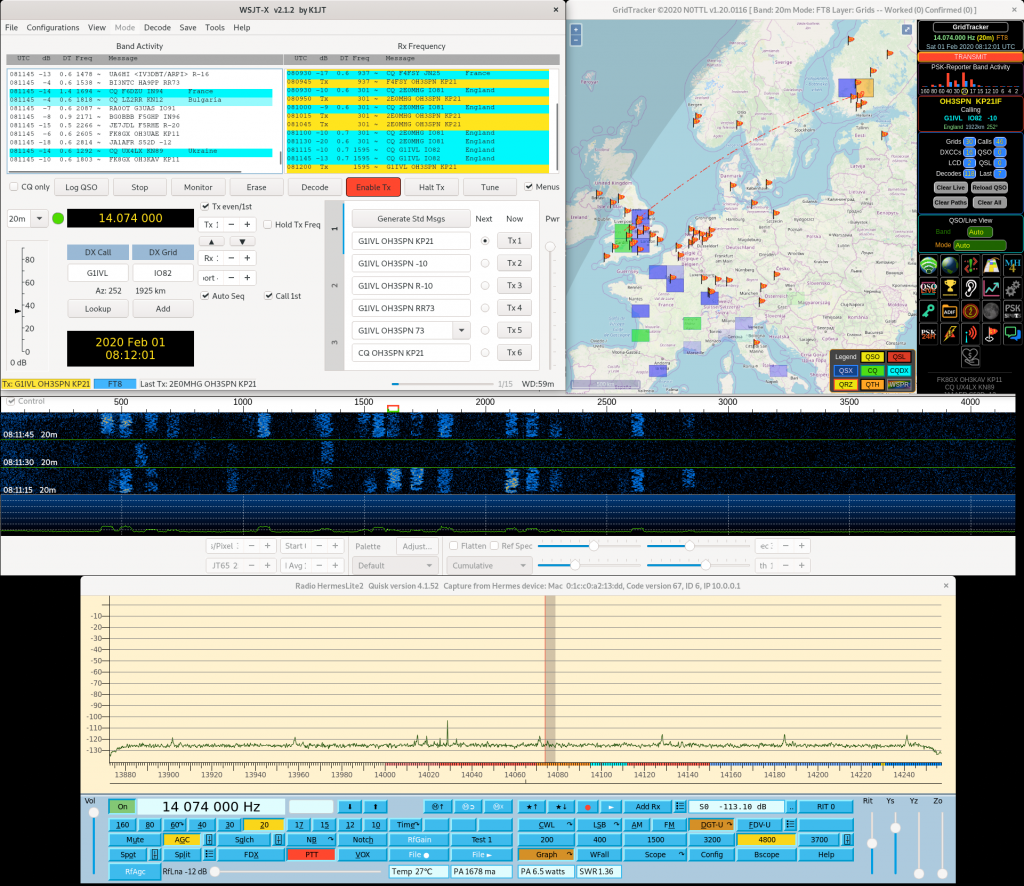This screenshot has height=886, width=1024.
Task: Click the GridTracker map zoom-in plus button
Action: click(x=576, y=29)
